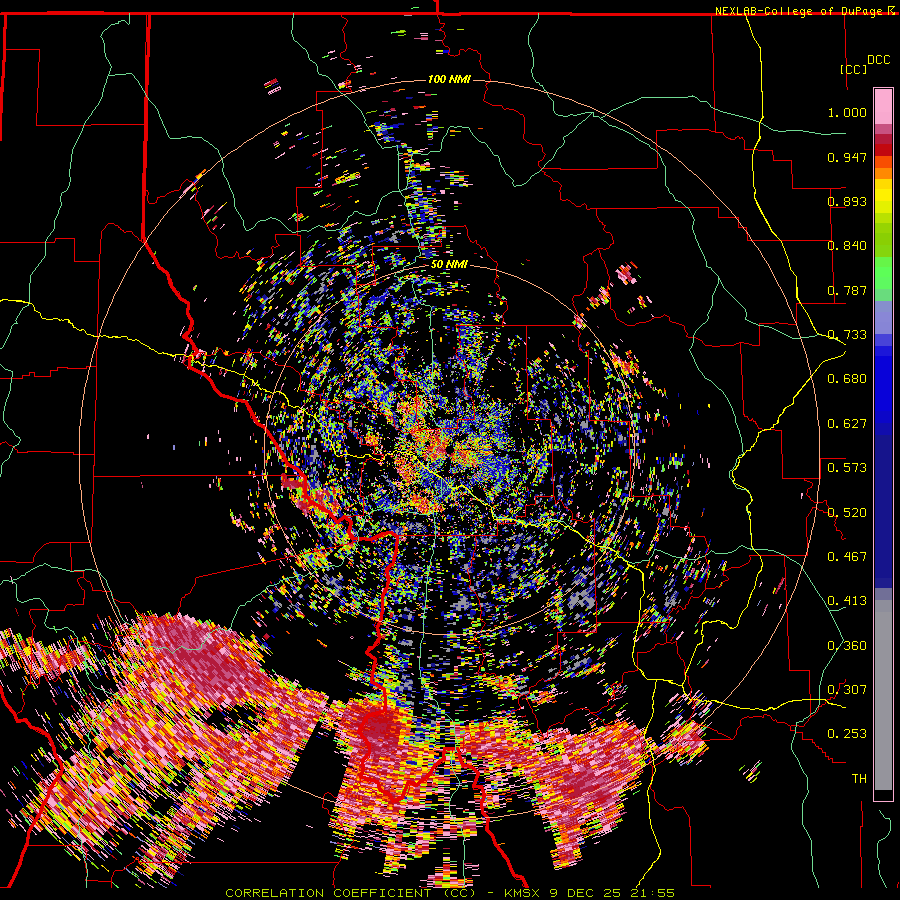Viewport: 900px width, 900px height.
Task: Select the 0.680 scale value
Action: [847, 379]
